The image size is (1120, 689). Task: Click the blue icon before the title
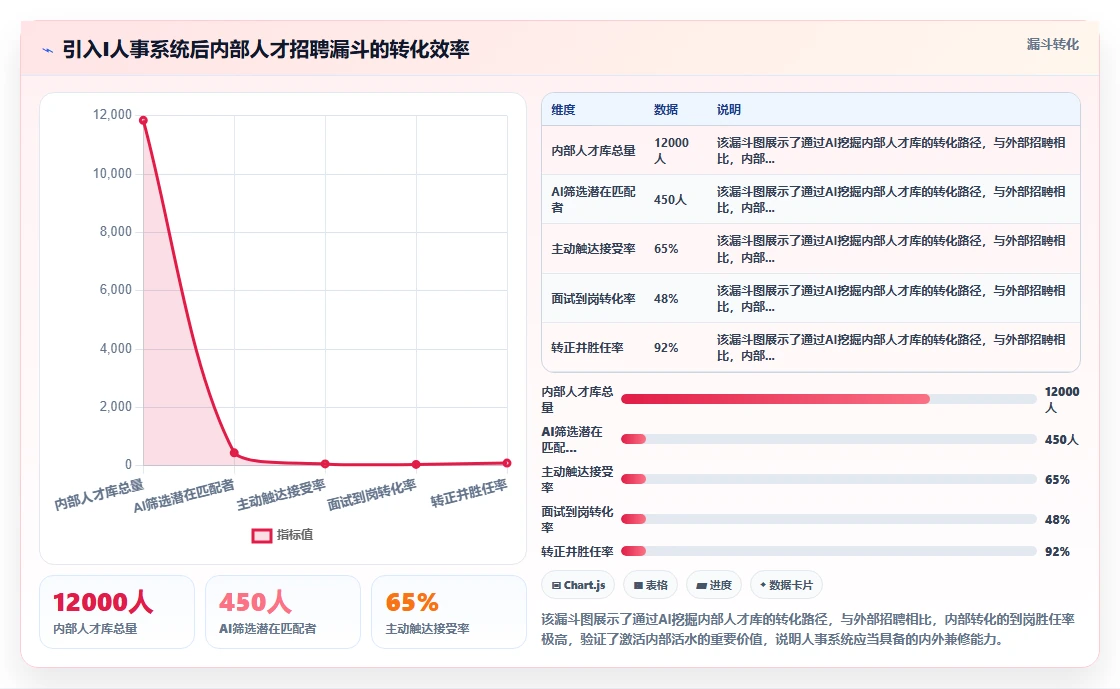click(x=48, y=50)
